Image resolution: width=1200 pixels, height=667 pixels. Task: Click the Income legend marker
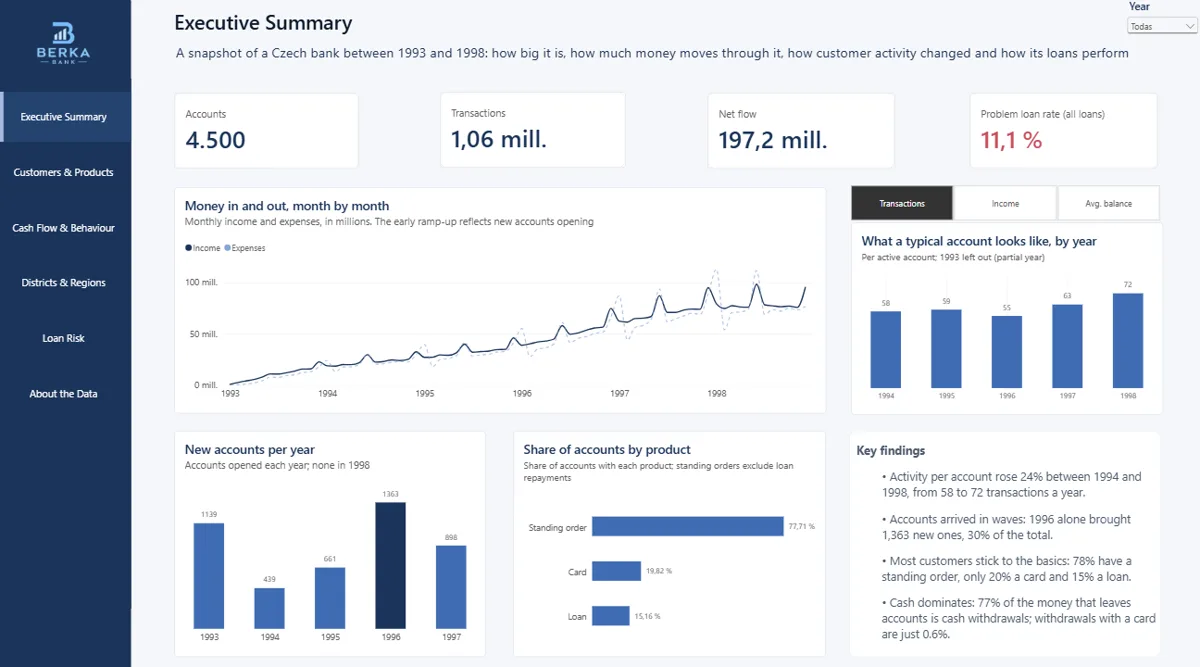point(188,248)
